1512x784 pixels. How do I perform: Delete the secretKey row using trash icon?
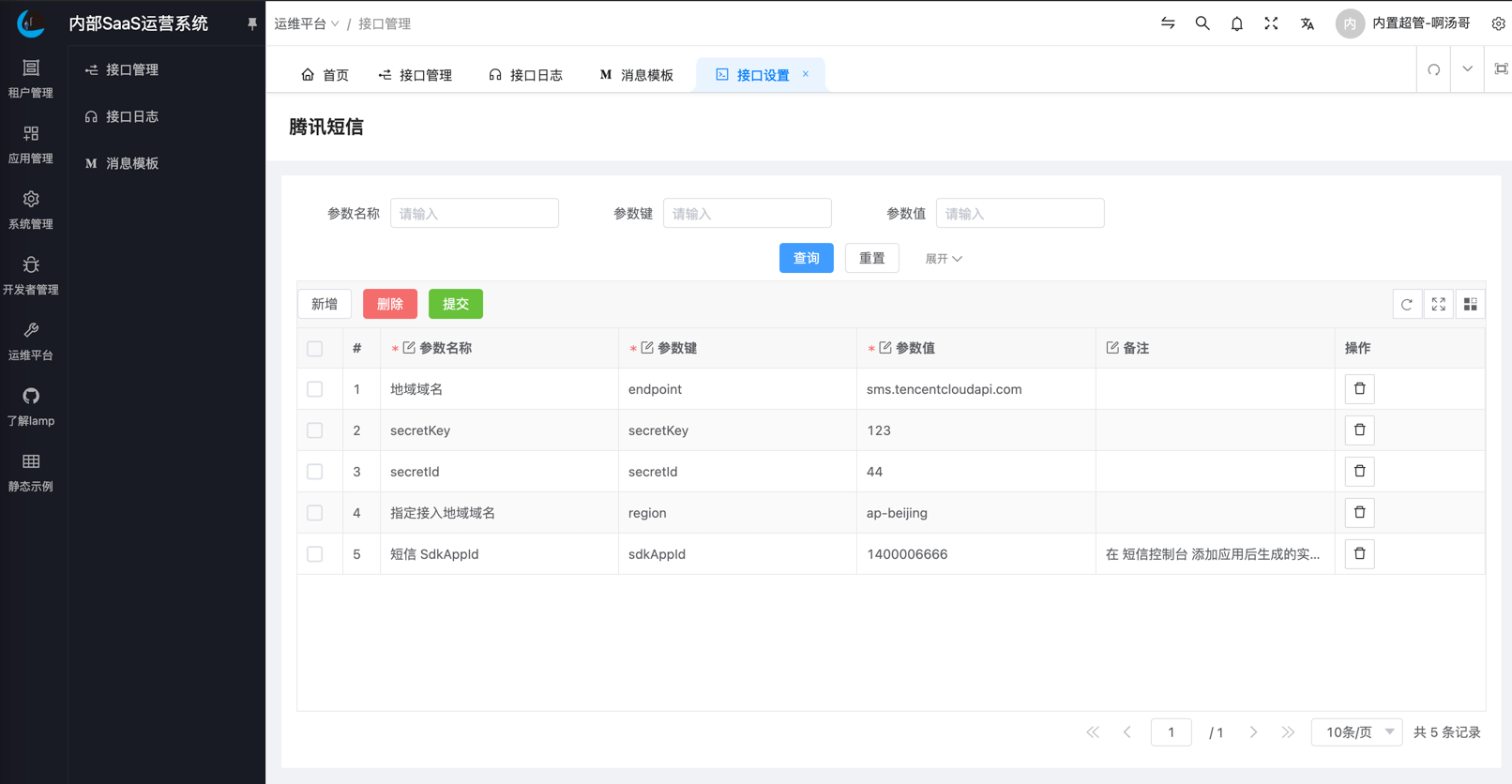(x=1359, y=430)
